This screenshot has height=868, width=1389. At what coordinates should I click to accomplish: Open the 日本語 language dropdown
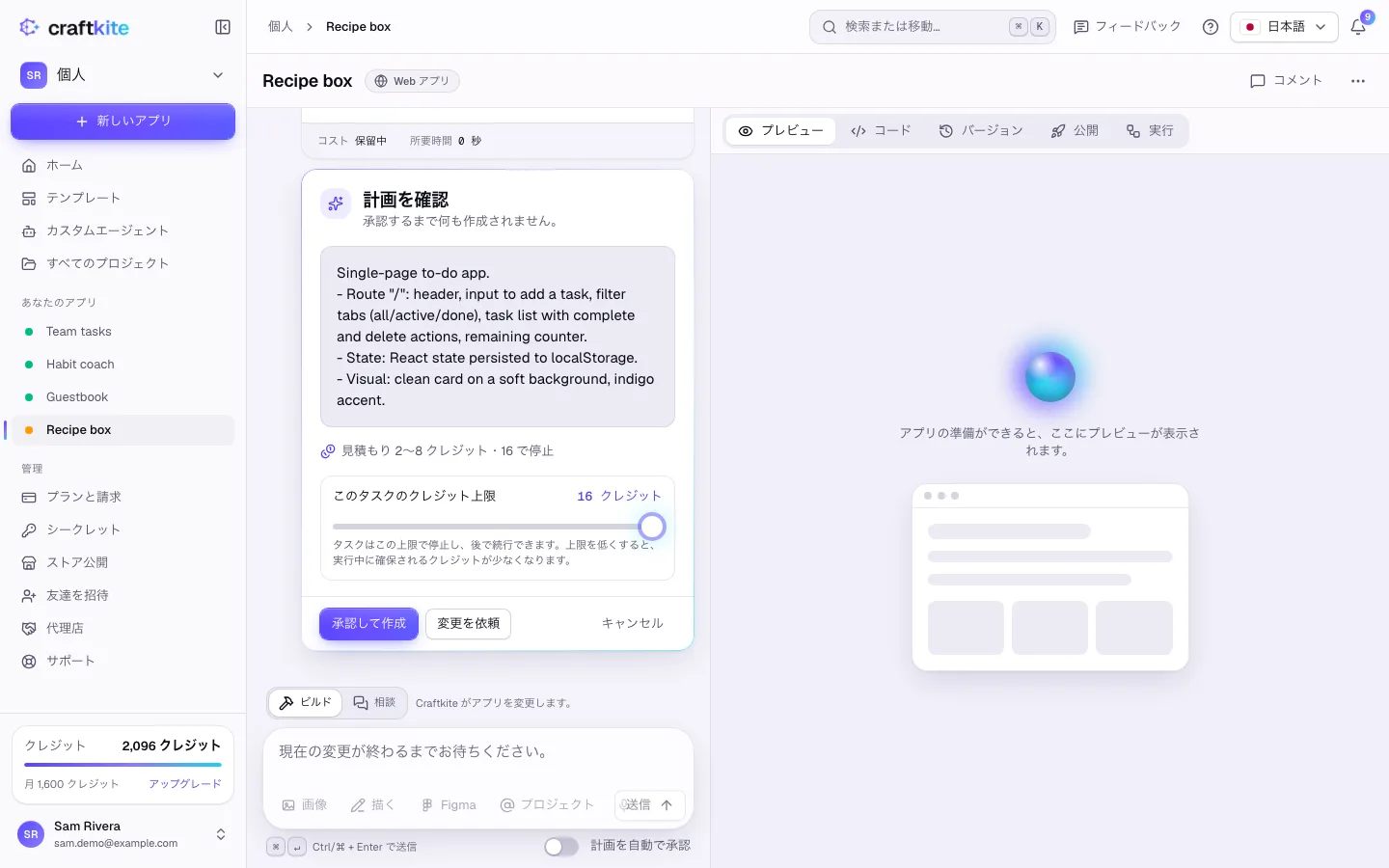tap(1284, 27)
